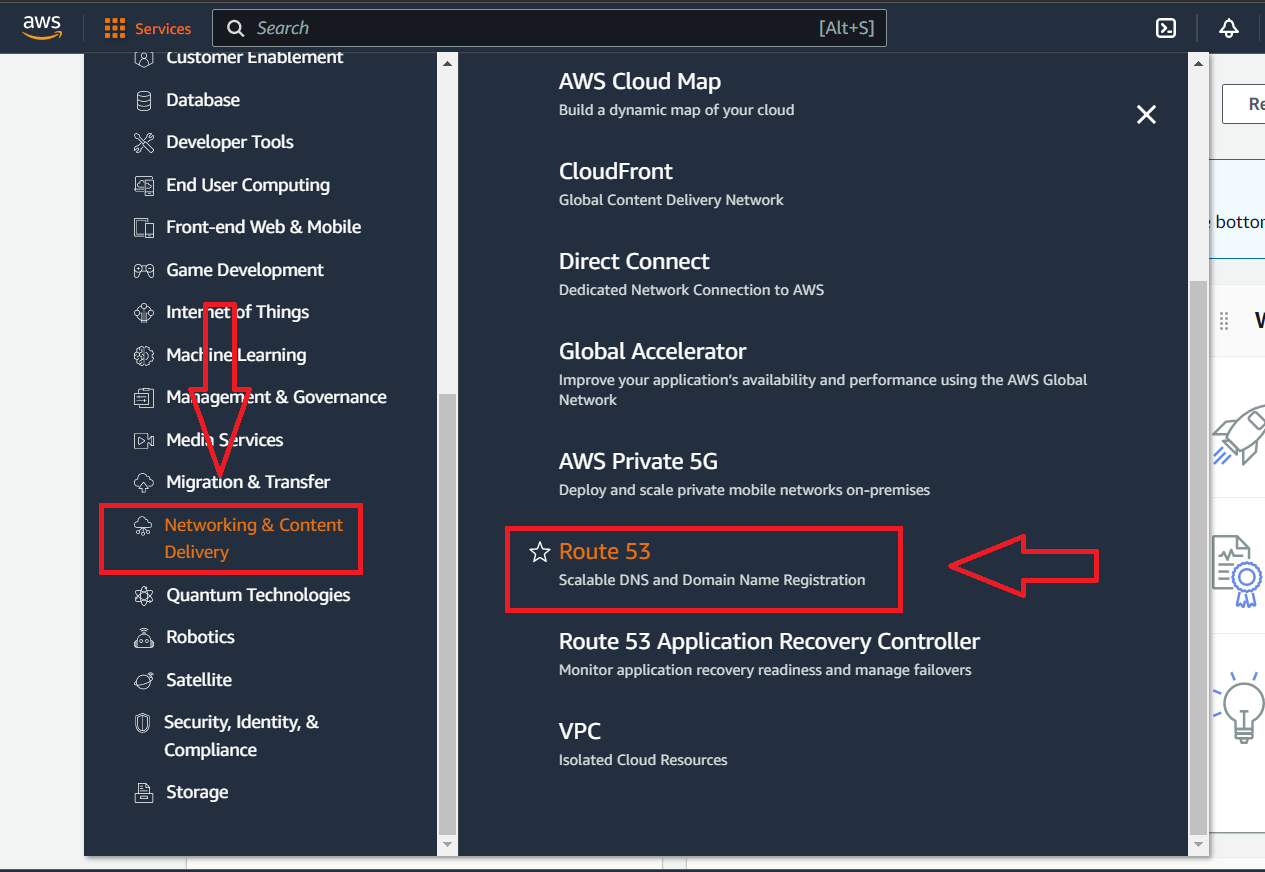This screenshot has height=872, width=1265.
Task: Open the VPC service
Action: pyautogui.click(x=580, y=731)
